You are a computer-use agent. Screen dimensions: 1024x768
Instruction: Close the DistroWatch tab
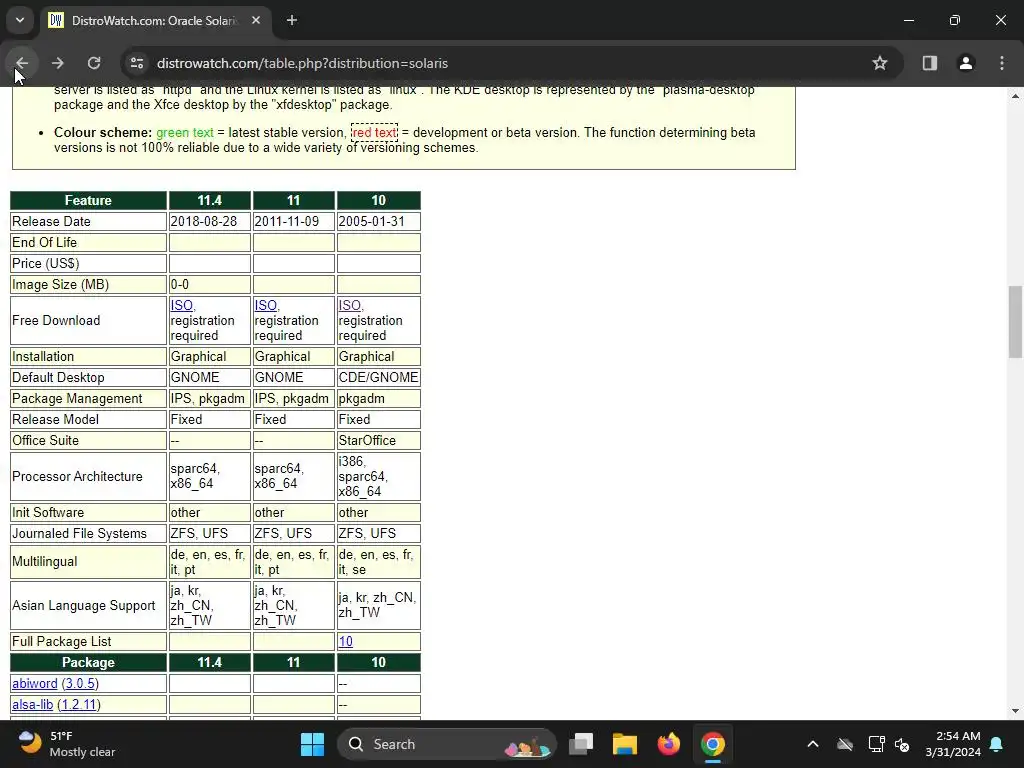[256, 20]
